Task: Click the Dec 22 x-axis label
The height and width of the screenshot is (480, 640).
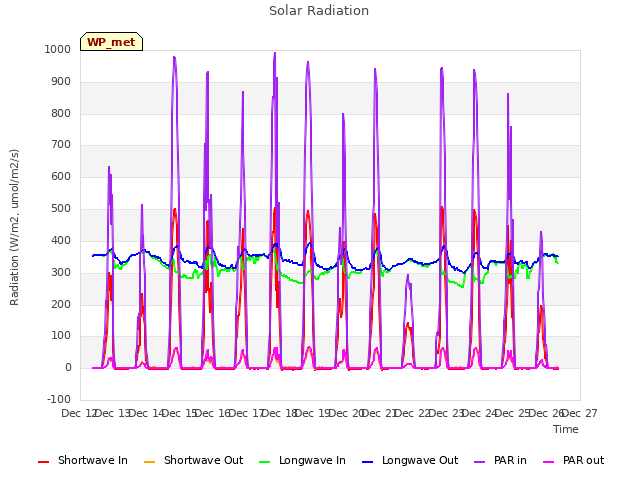Action: click(x=413, y=413)
